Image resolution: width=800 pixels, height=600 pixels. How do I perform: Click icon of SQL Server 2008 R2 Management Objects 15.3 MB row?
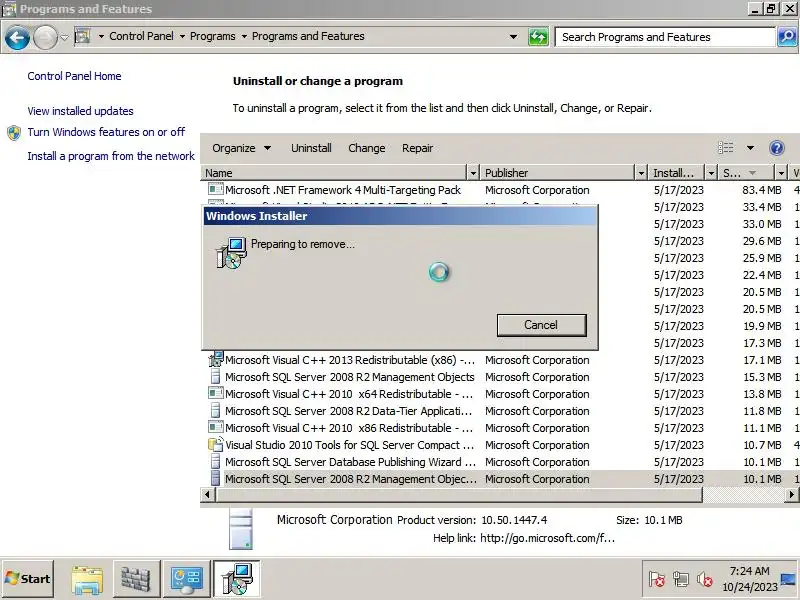[215, 377]
